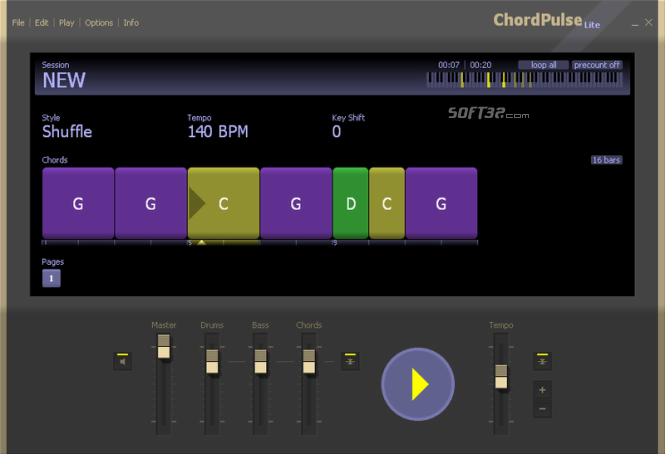The height and width of the screenshot is (454, 665).
Task: Decrease tempo with the minus button
Action: click(x=542, y=409)
